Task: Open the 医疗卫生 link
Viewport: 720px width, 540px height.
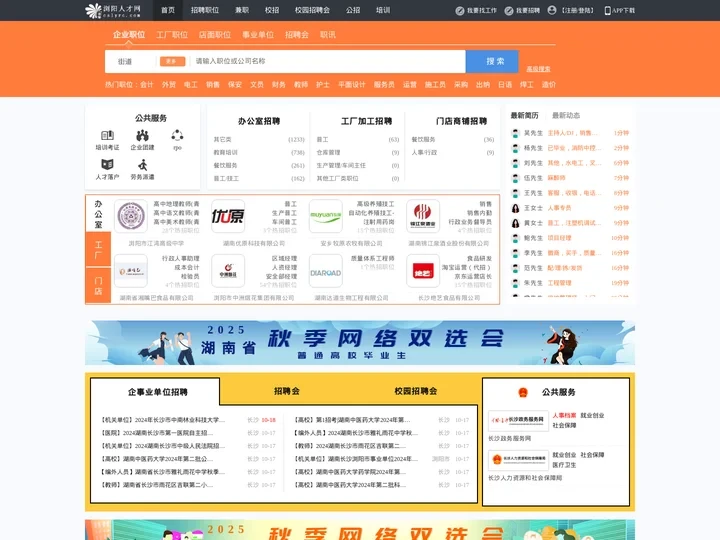Action: (x=564, y=465)
